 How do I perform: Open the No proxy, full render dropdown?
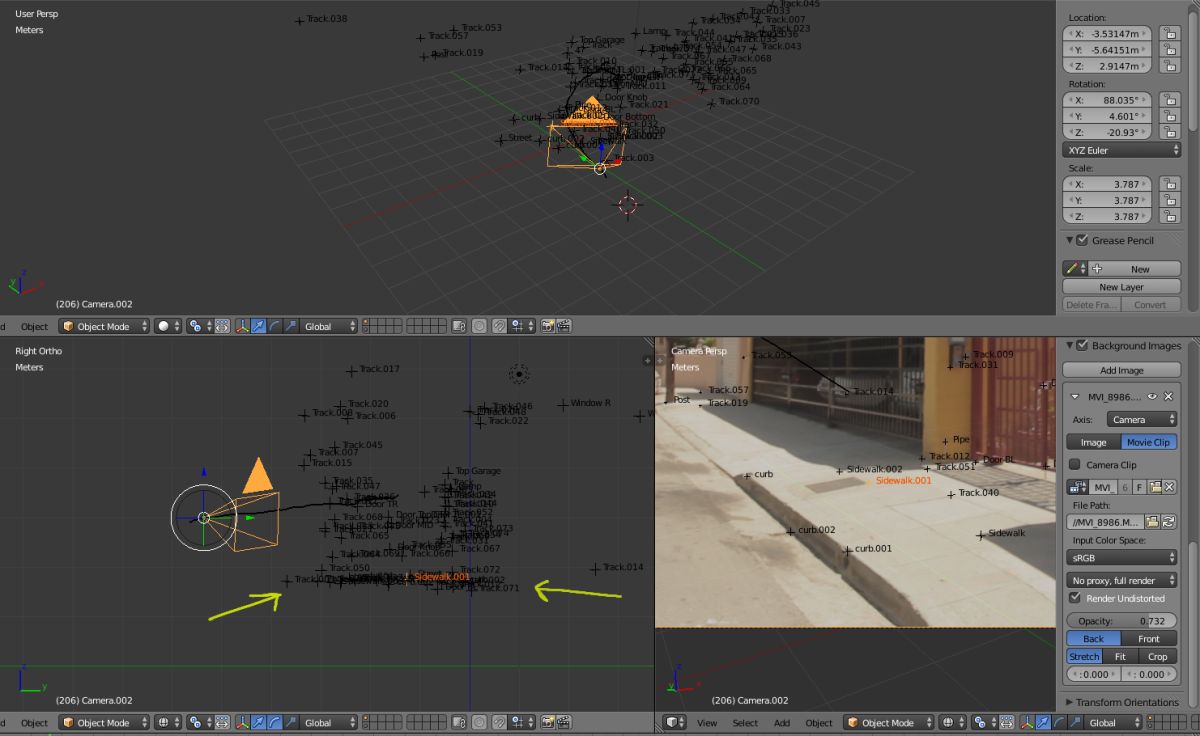[1121, 580]
